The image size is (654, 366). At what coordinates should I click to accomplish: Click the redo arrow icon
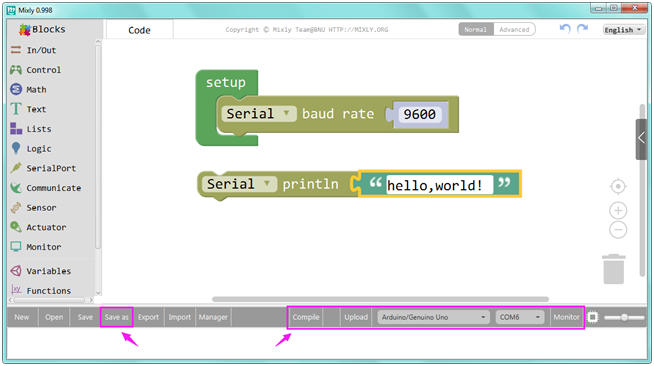tap(582, 29)
